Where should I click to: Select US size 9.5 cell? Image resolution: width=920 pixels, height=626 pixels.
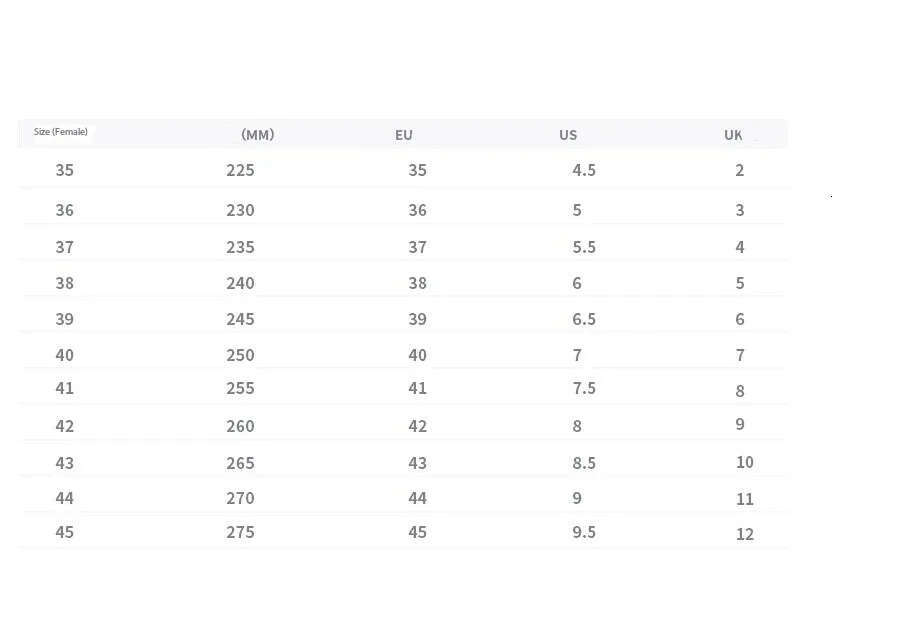pyautogui.click(x=584, y=533)
